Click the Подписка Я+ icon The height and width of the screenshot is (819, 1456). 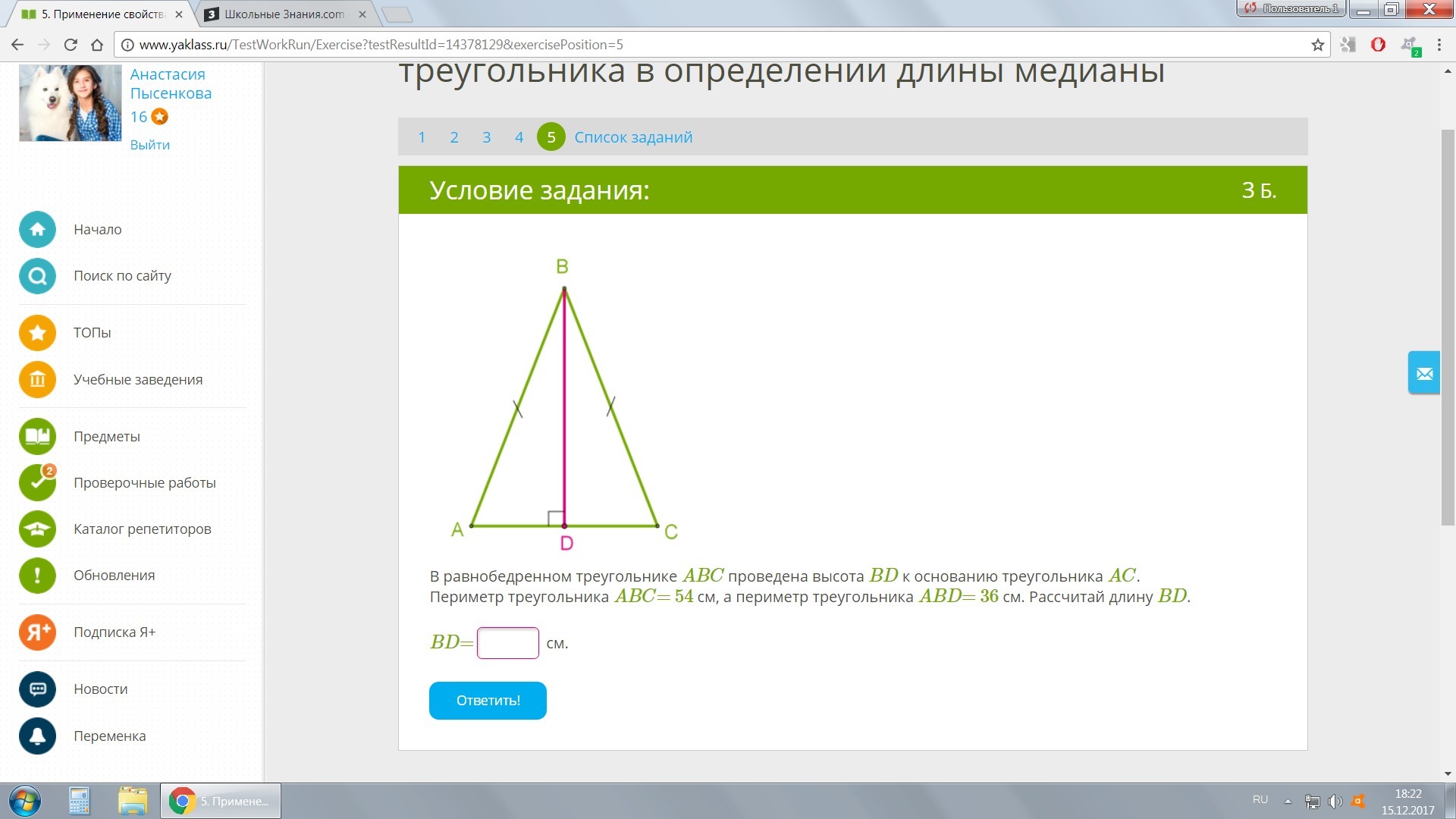pos(37,632)
